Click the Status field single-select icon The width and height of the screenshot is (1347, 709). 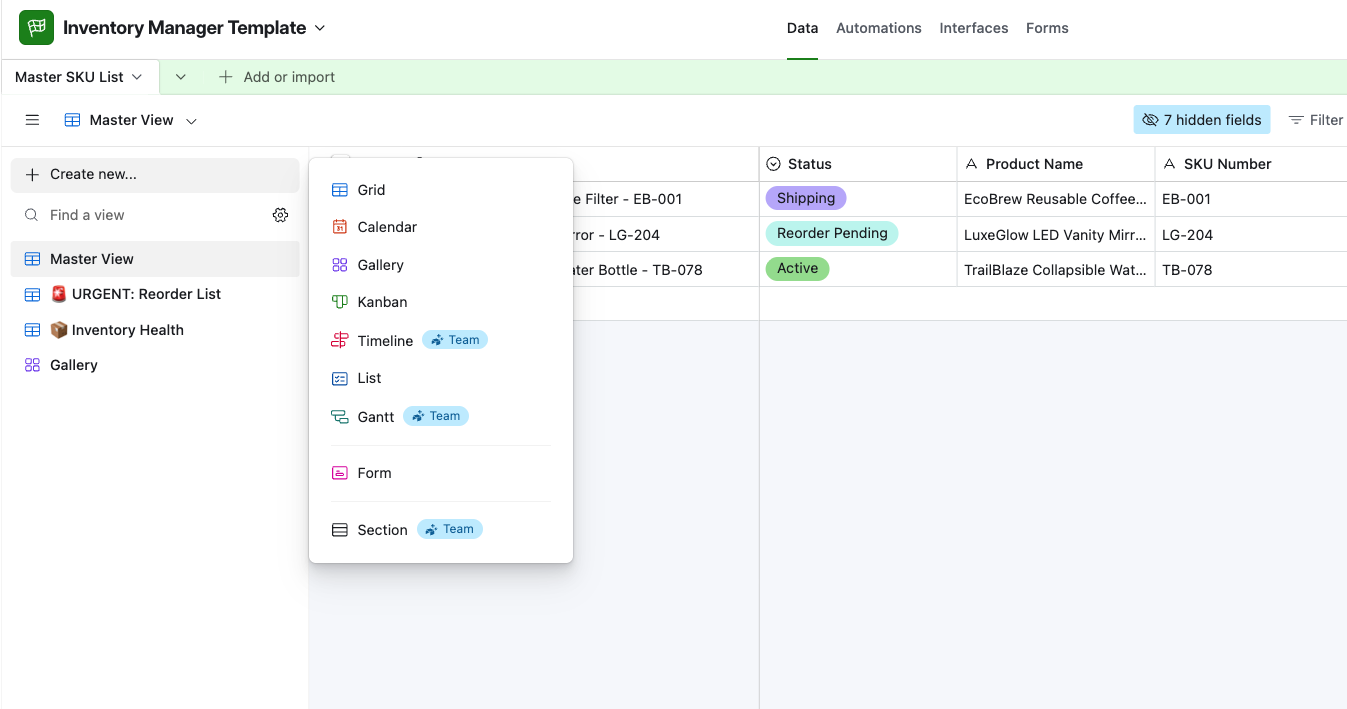click(773, 164)
